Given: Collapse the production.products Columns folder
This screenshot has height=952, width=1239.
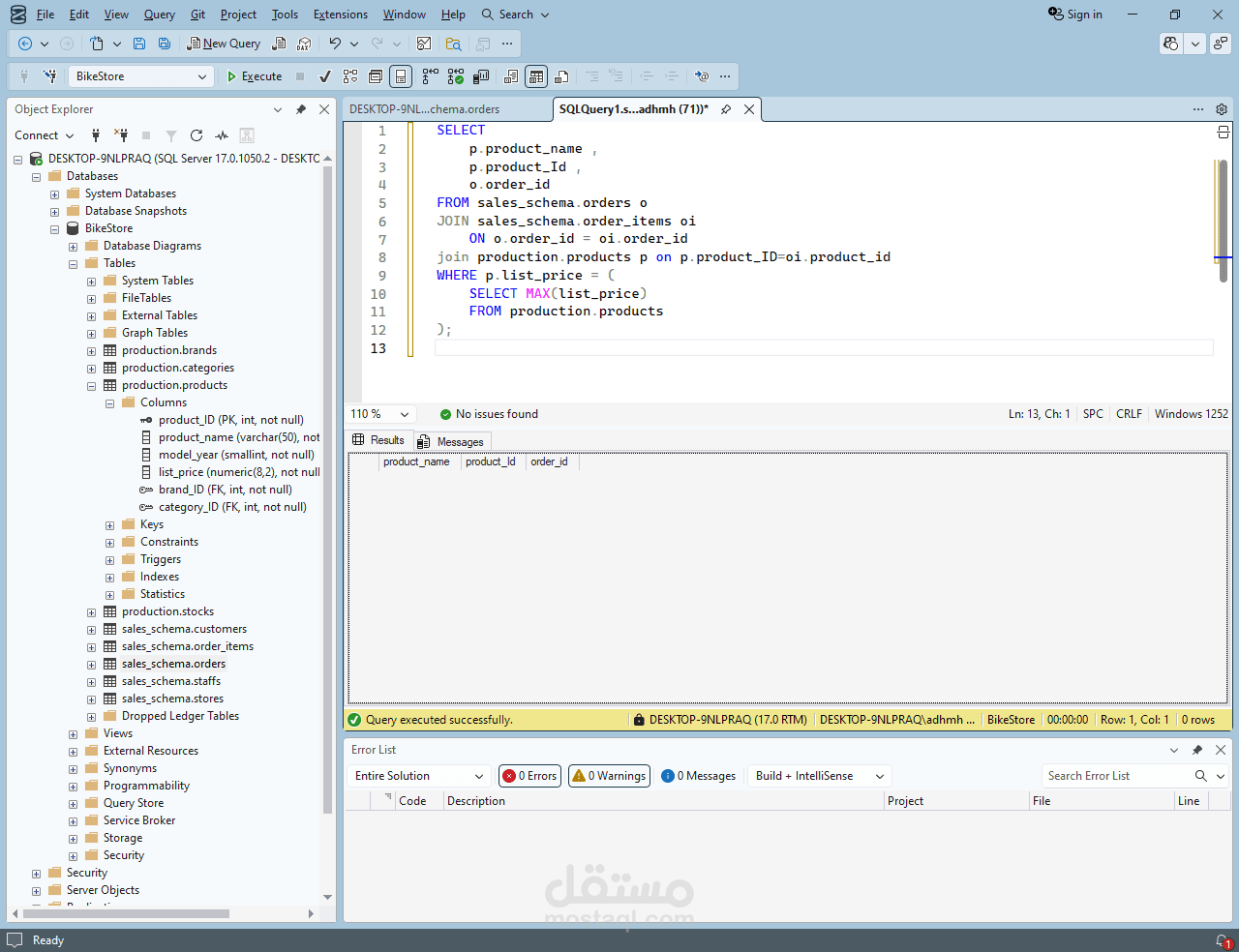Looking at the screenshot, I should (109, 402).
